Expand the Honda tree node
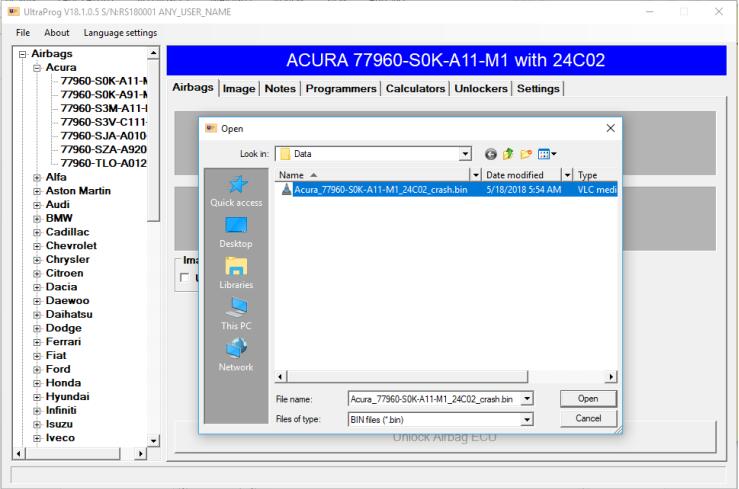 tap(37, 383)
